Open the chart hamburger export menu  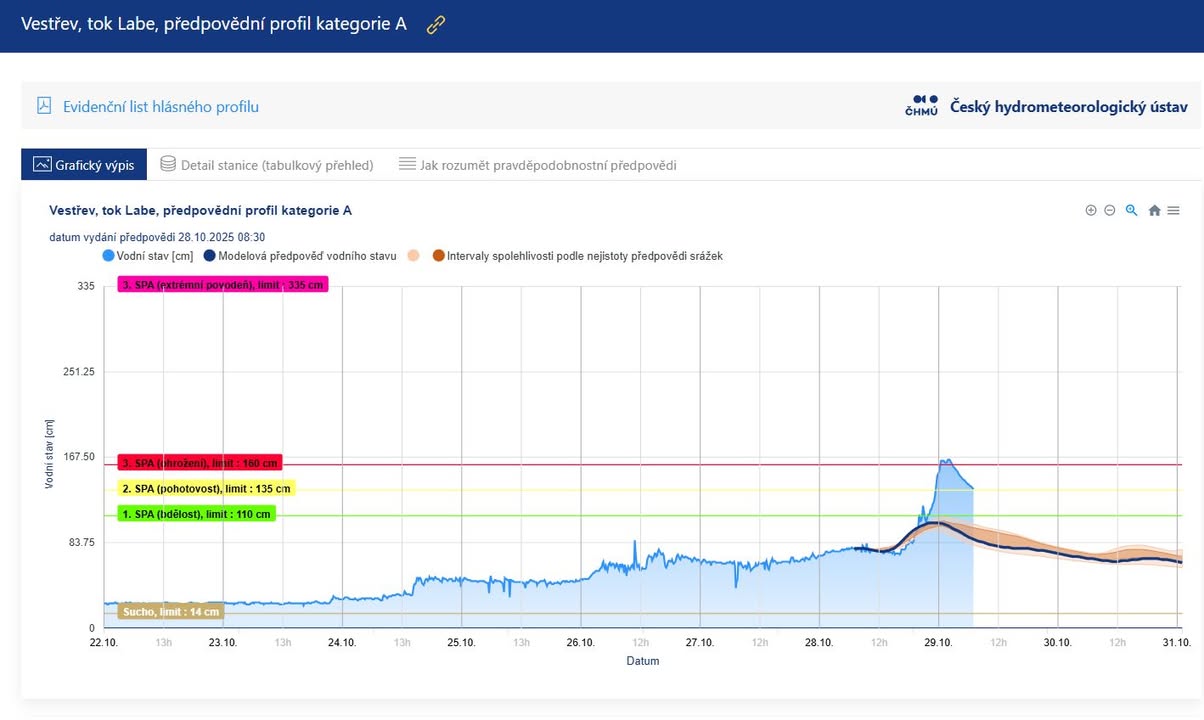point(1174,210)
